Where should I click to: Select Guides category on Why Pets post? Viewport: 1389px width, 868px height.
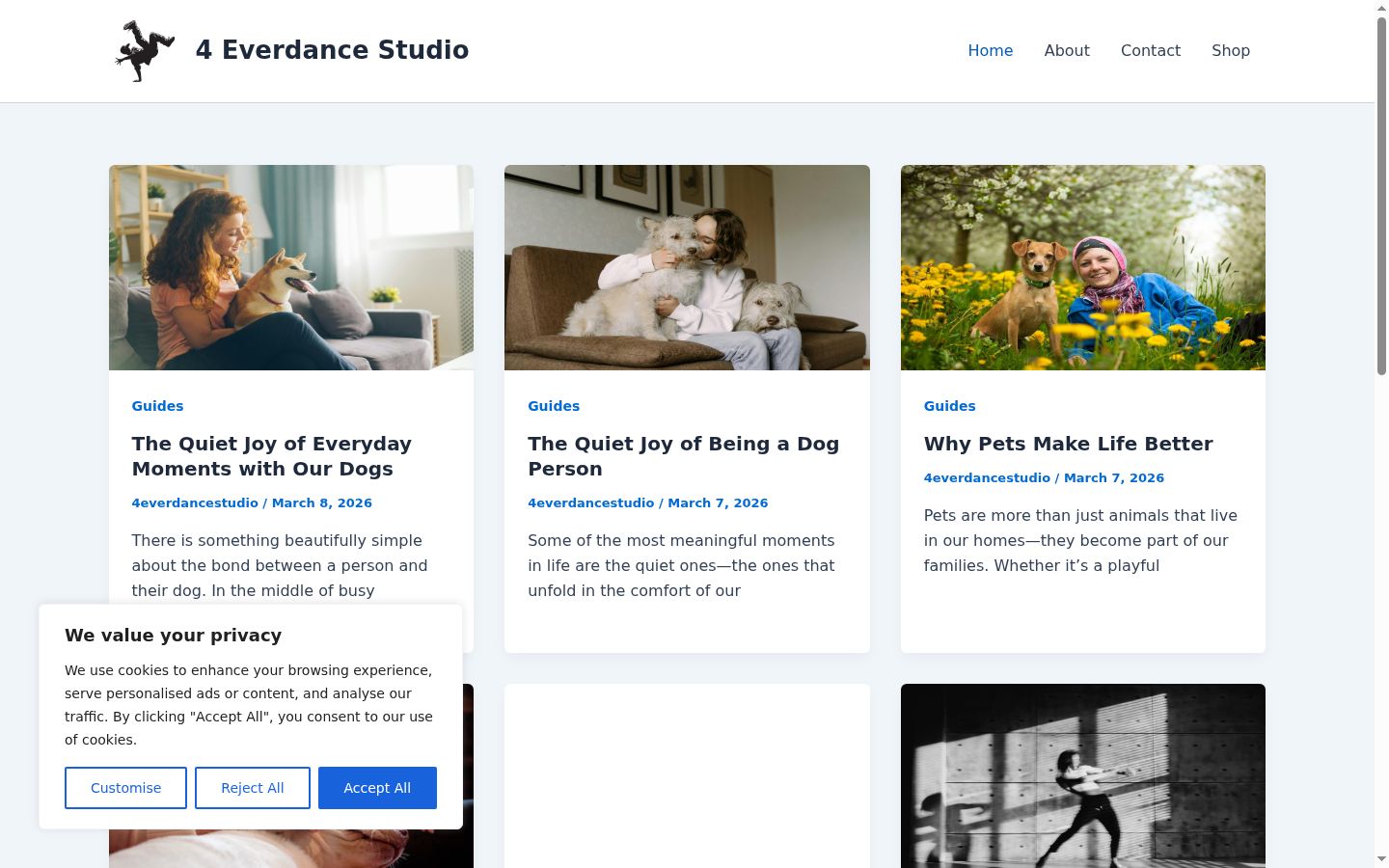point(949,406)
